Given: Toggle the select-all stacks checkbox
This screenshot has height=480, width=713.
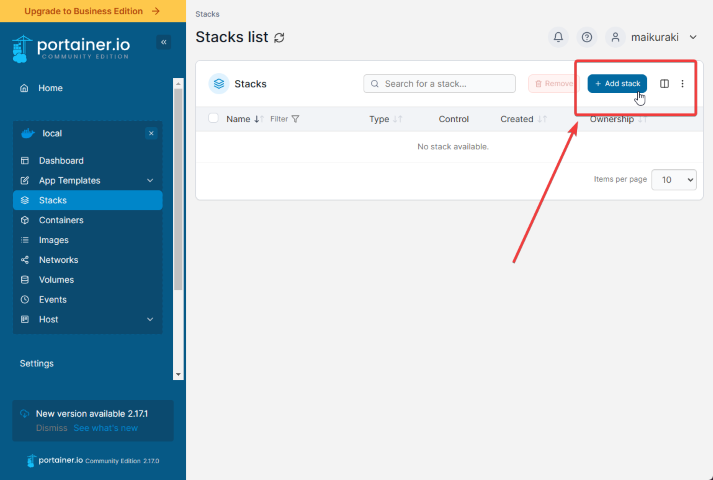Looking at the screenshot, I should click(213, 118).
